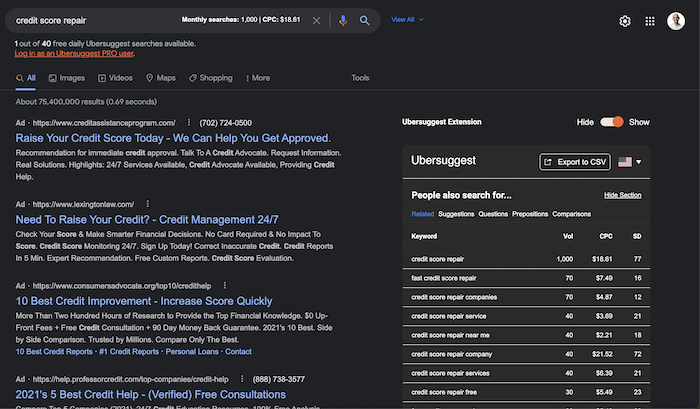Switch to Videos tab
This screenshot has width=700, height=409.
point(115,78)
